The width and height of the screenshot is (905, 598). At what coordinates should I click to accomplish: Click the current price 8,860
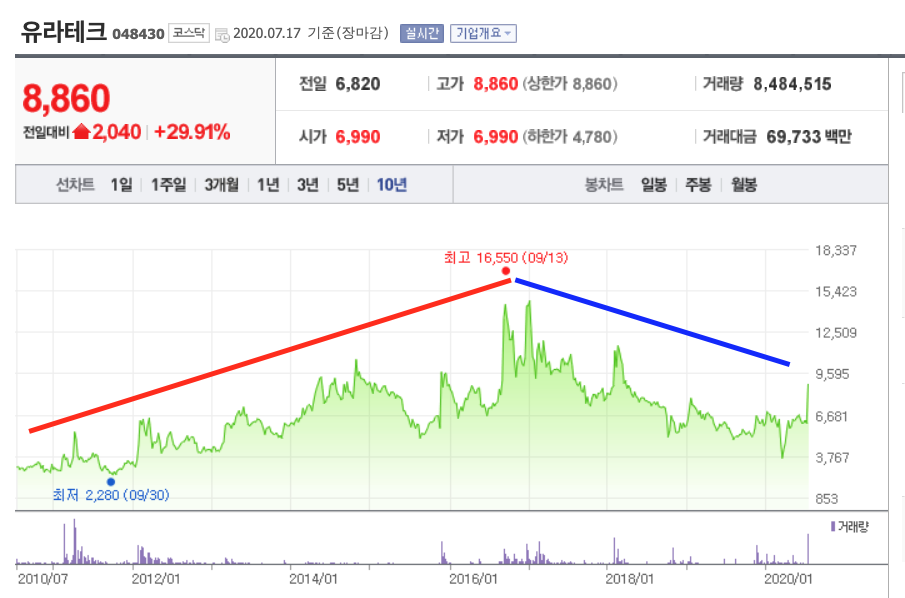pyautogui.click(x=66, y=98)
